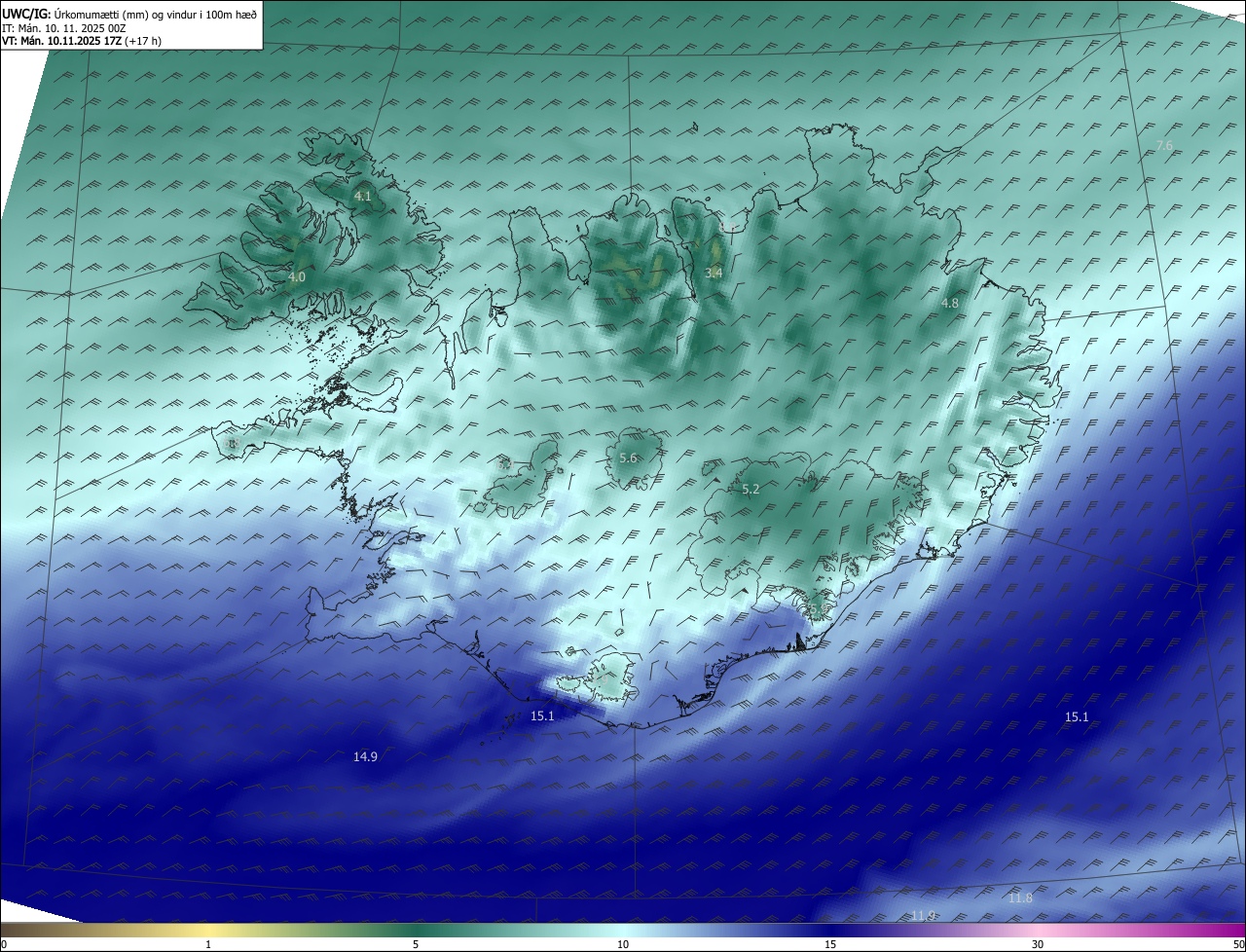The image size is (1246, 952).
Task: Pick the dark navy segment of the color scale
Action: pos(830,930)
